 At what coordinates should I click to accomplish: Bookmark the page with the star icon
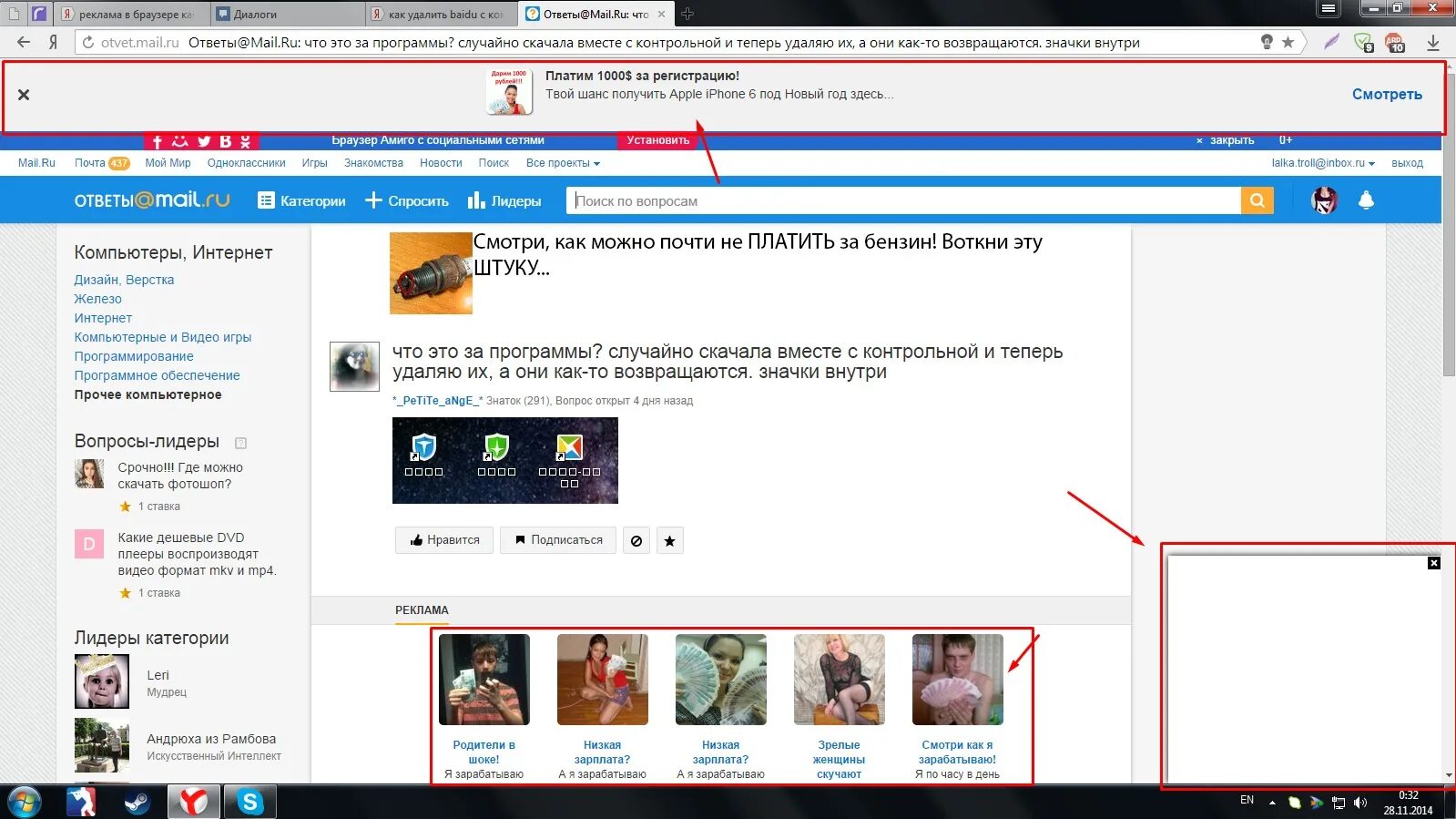coord(1288,42)
